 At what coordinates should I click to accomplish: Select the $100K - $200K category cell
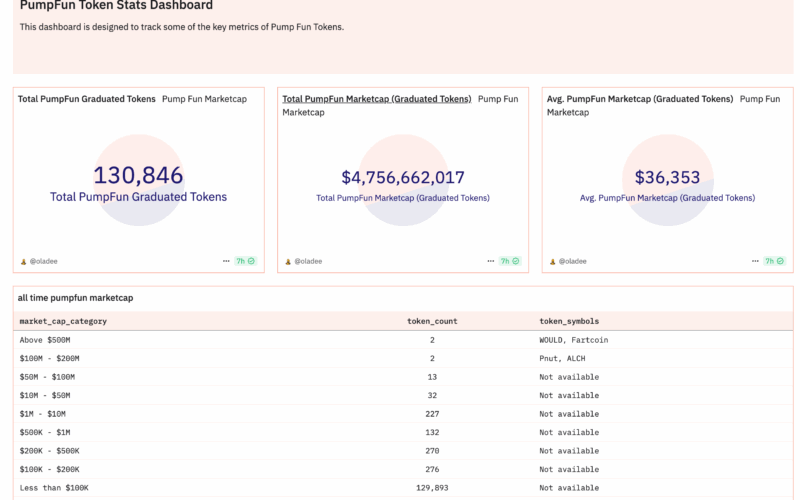(49, 469)
